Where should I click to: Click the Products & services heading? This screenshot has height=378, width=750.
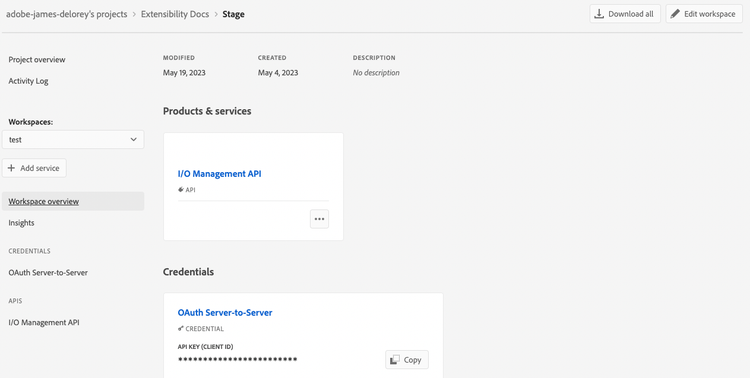pyautogui.click(x=207, y=111)
